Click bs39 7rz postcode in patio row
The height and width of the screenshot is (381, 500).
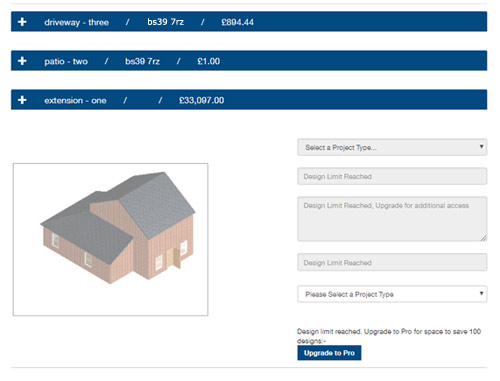coord(142,61)
